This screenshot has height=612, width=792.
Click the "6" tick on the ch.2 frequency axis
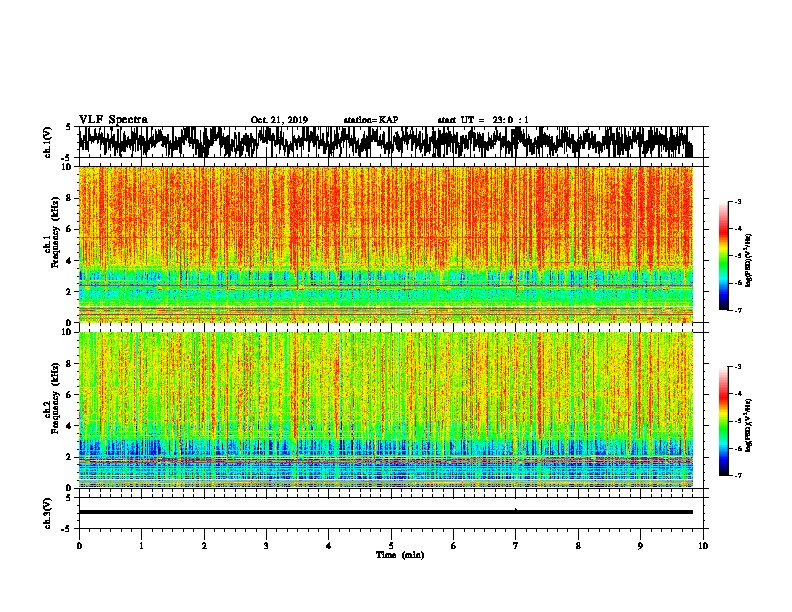[69, 394]
